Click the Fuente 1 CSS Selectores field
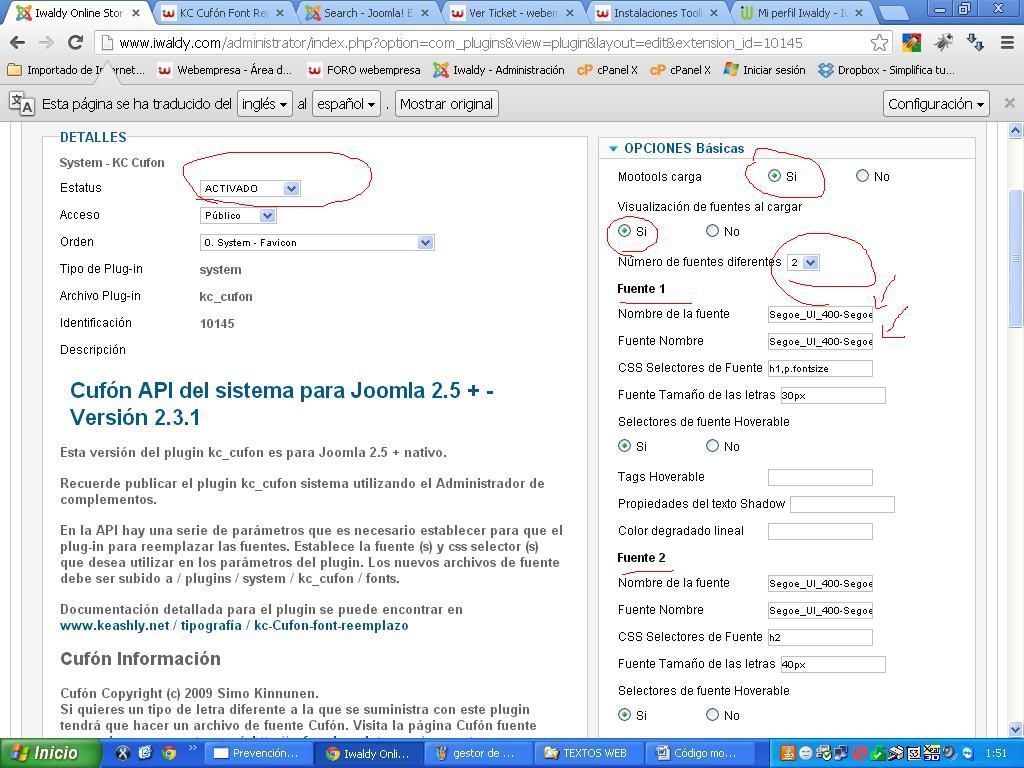 tap(820, 368)
